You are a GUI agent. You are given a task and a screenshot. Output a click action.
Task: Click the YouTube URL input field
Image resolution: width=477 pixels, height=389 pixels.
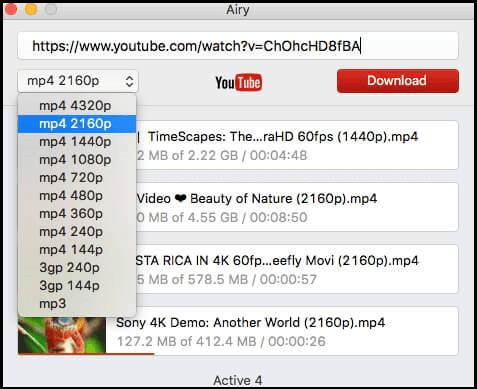click(x=238, y=46)
